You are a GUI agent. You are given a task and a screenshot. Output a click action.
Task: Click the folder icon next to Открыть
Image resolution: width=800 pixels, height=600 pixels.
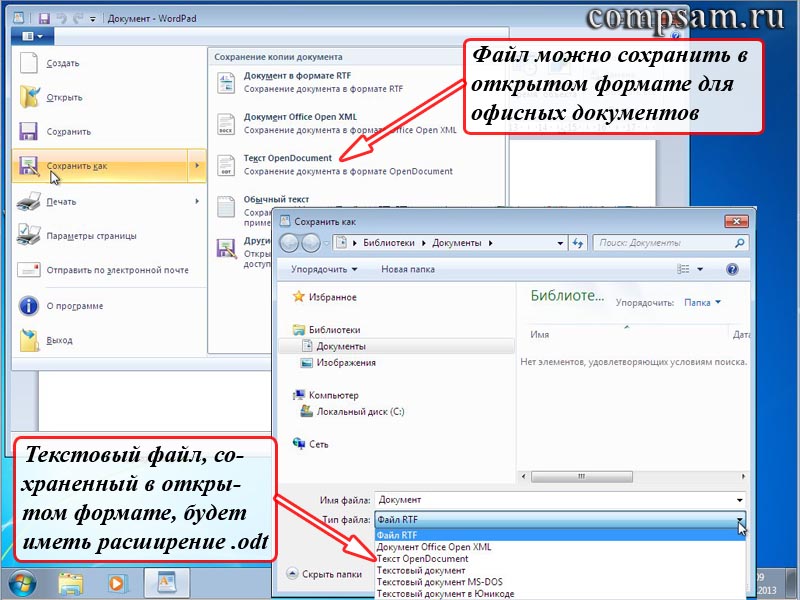coord(29,97)
